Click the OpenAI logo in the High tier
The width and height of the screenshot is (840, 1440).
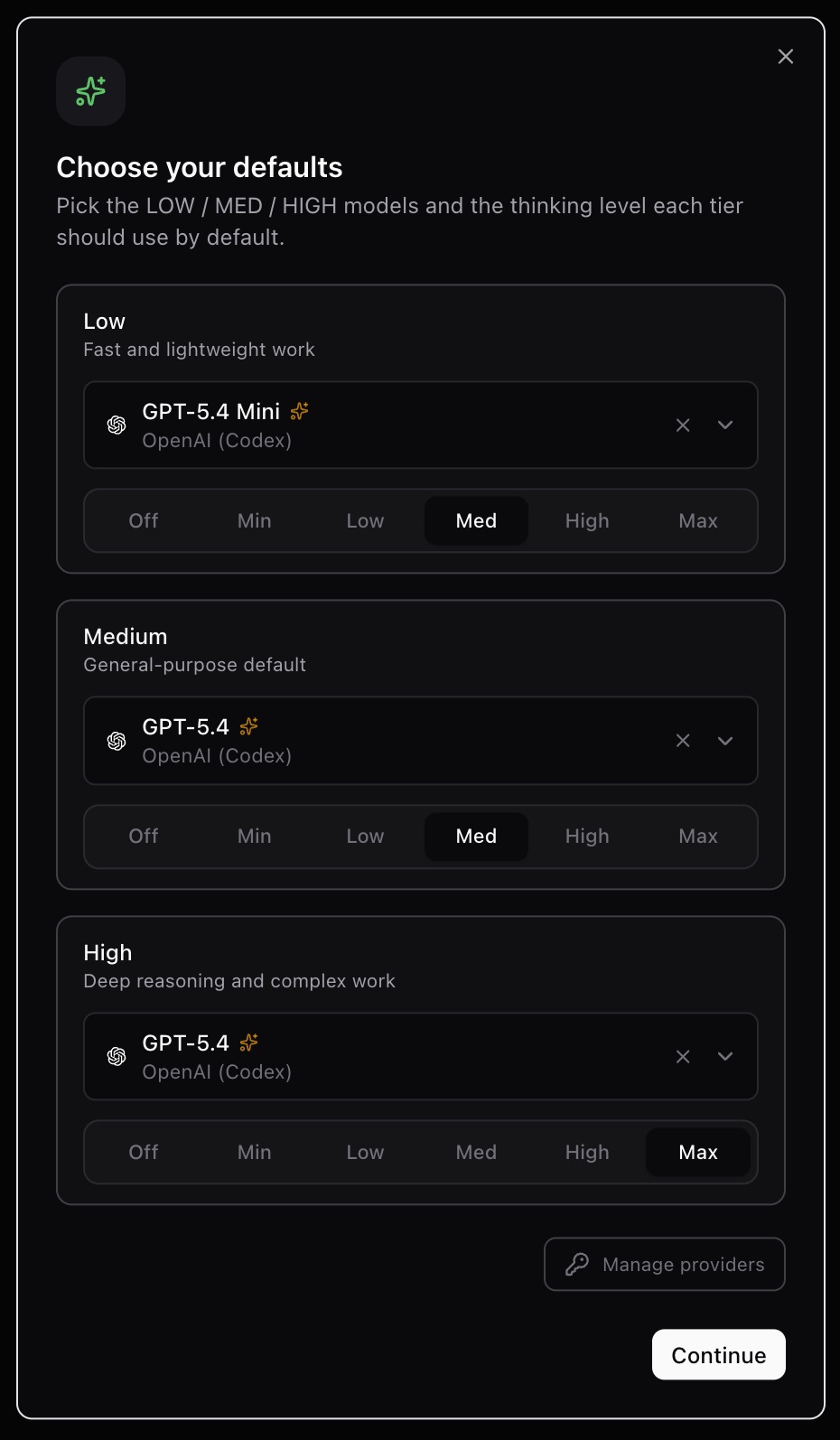click(x=117, y=1055)
